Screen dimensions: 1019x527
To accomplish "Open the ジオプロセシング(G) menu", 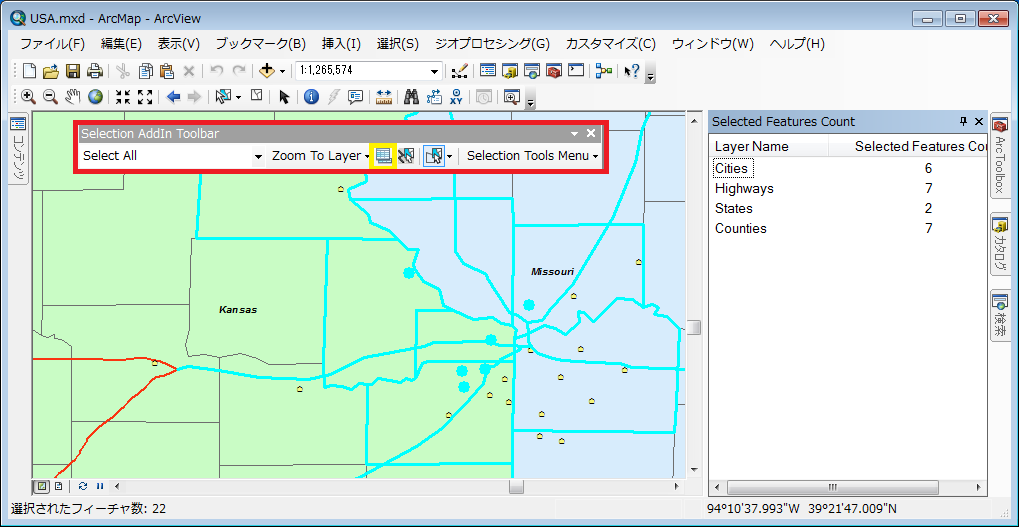I will [492, 44].
